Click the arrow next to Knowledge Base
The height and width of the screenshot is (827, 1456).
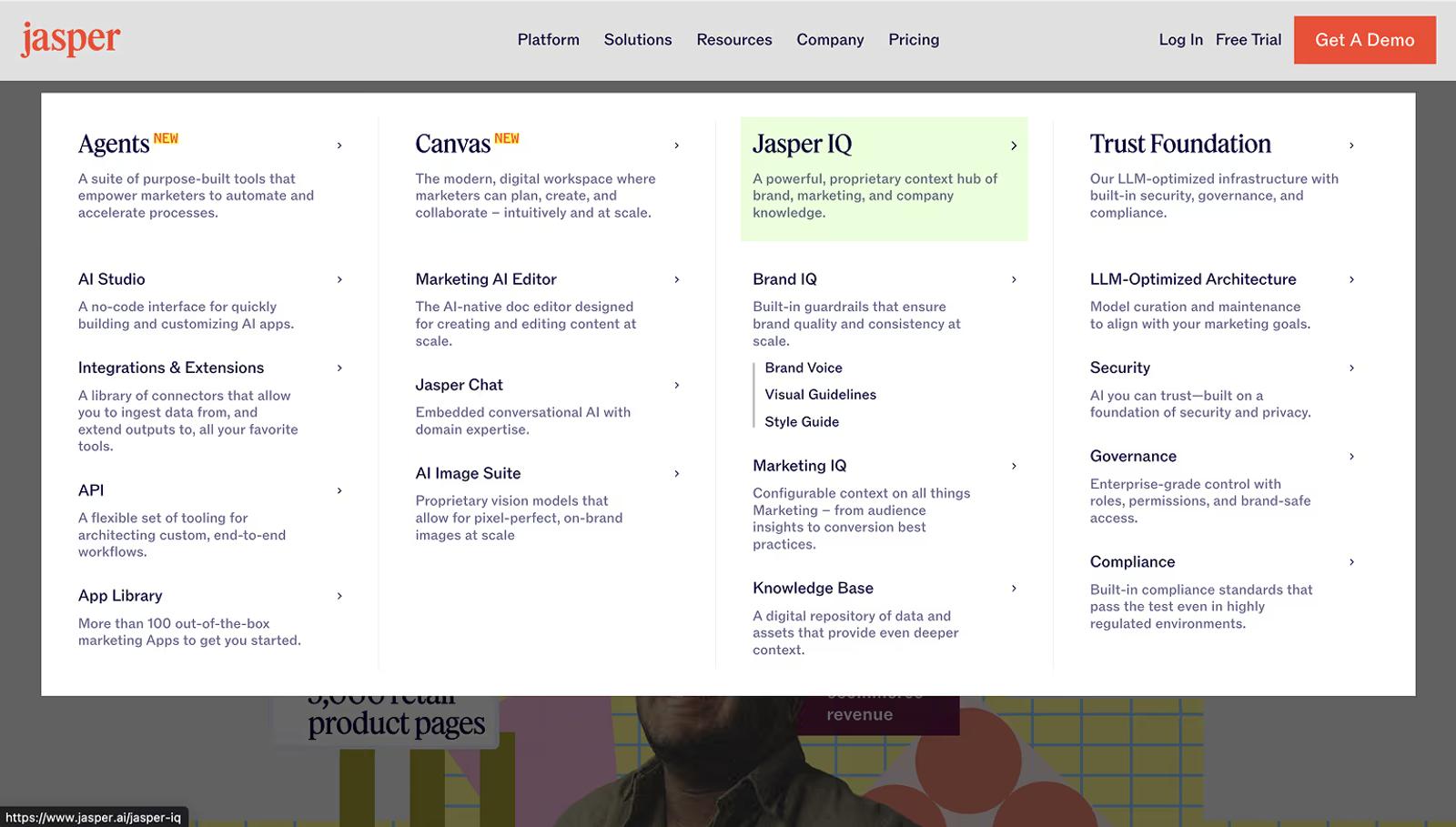click(x=1014, y=589)
